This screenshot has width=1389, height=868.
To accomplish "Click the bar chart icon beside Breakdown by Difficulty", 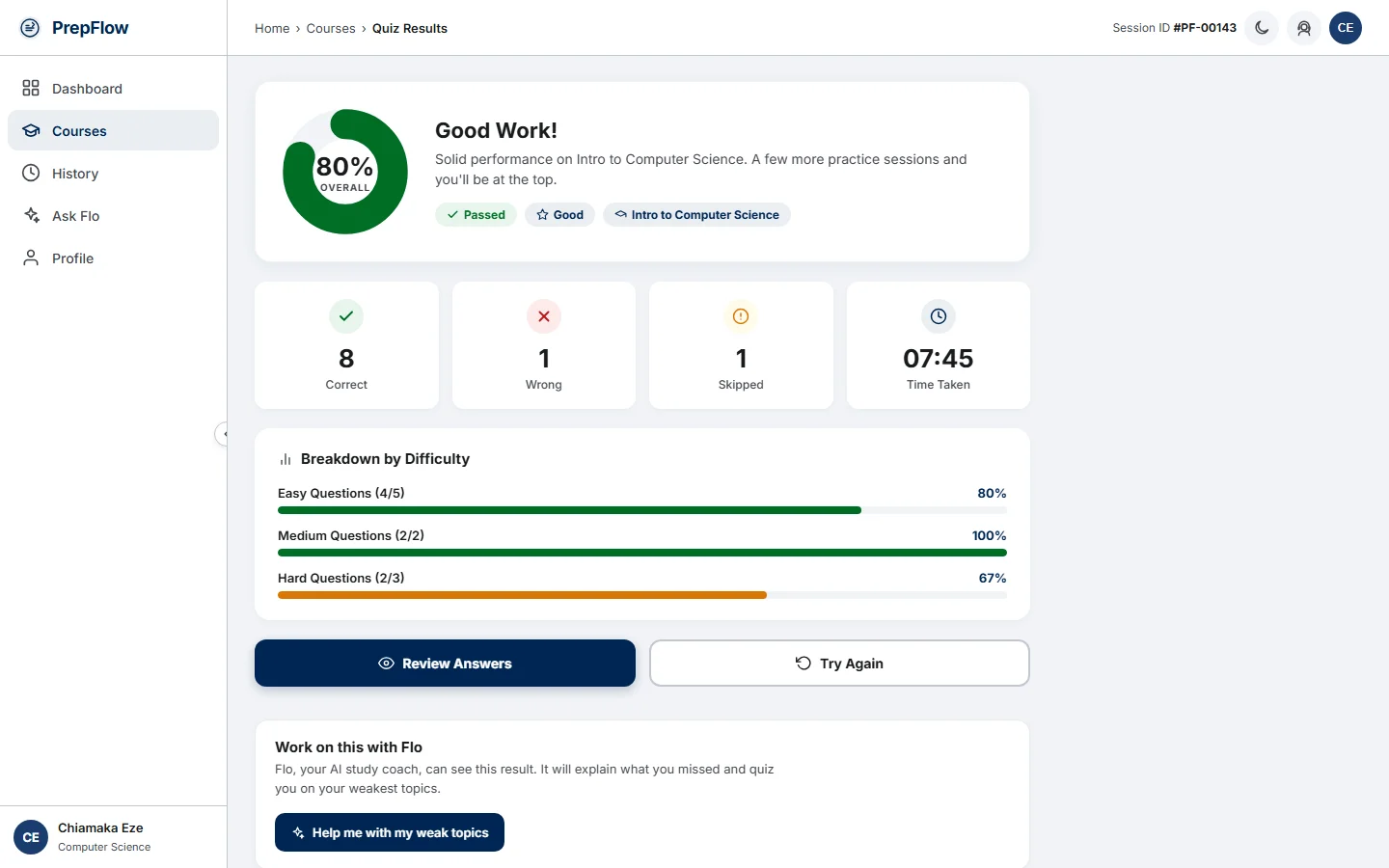I will (x=286, y=460).
